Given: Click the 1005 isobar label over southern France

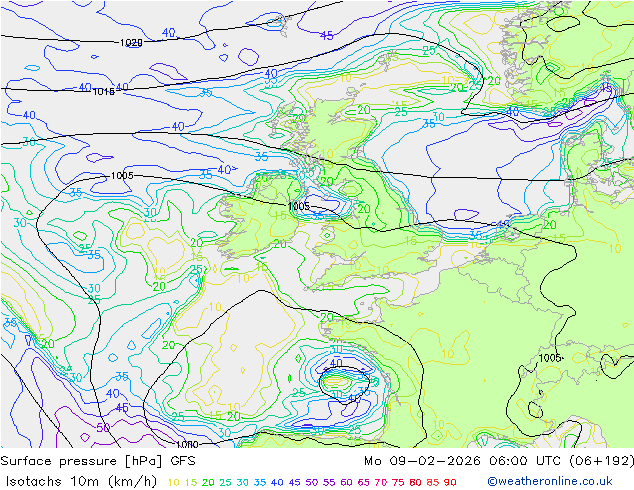Looking at the screenshot, I should (x=550, y=358).
